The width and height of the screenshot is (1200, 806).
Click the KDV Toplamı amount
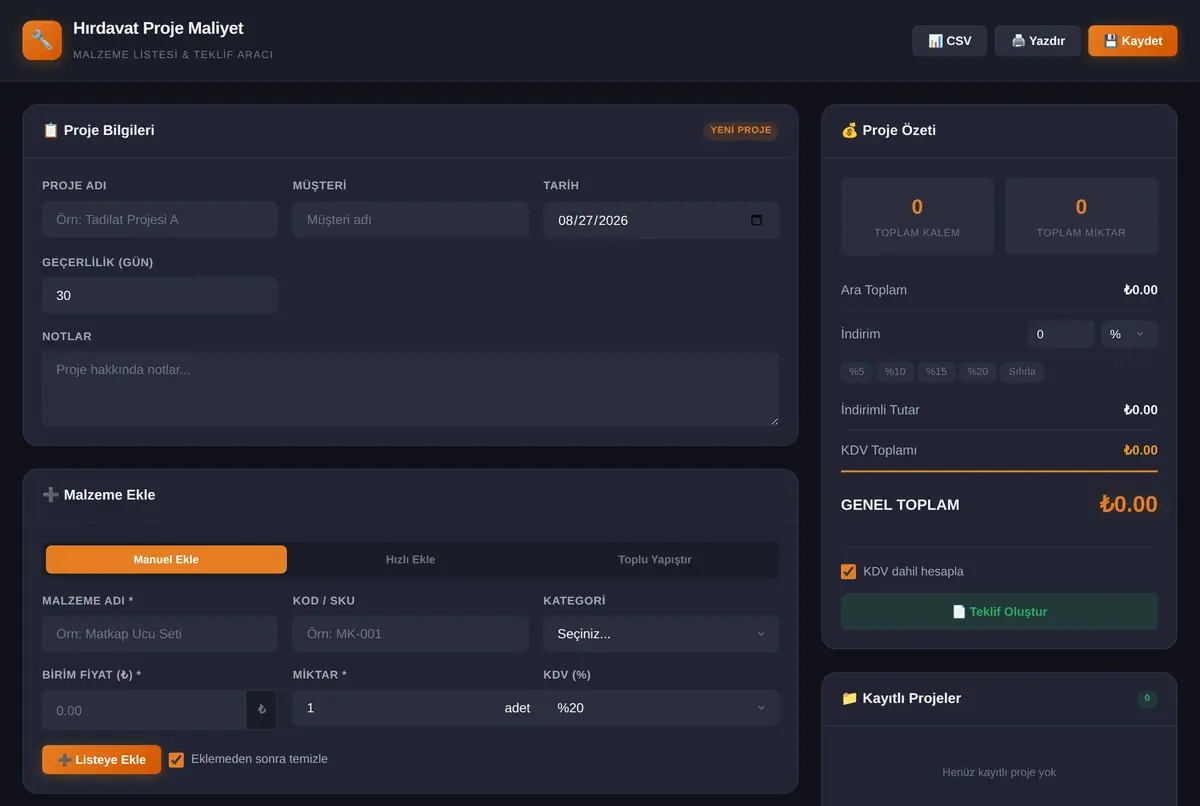(x=1140, y=450)
